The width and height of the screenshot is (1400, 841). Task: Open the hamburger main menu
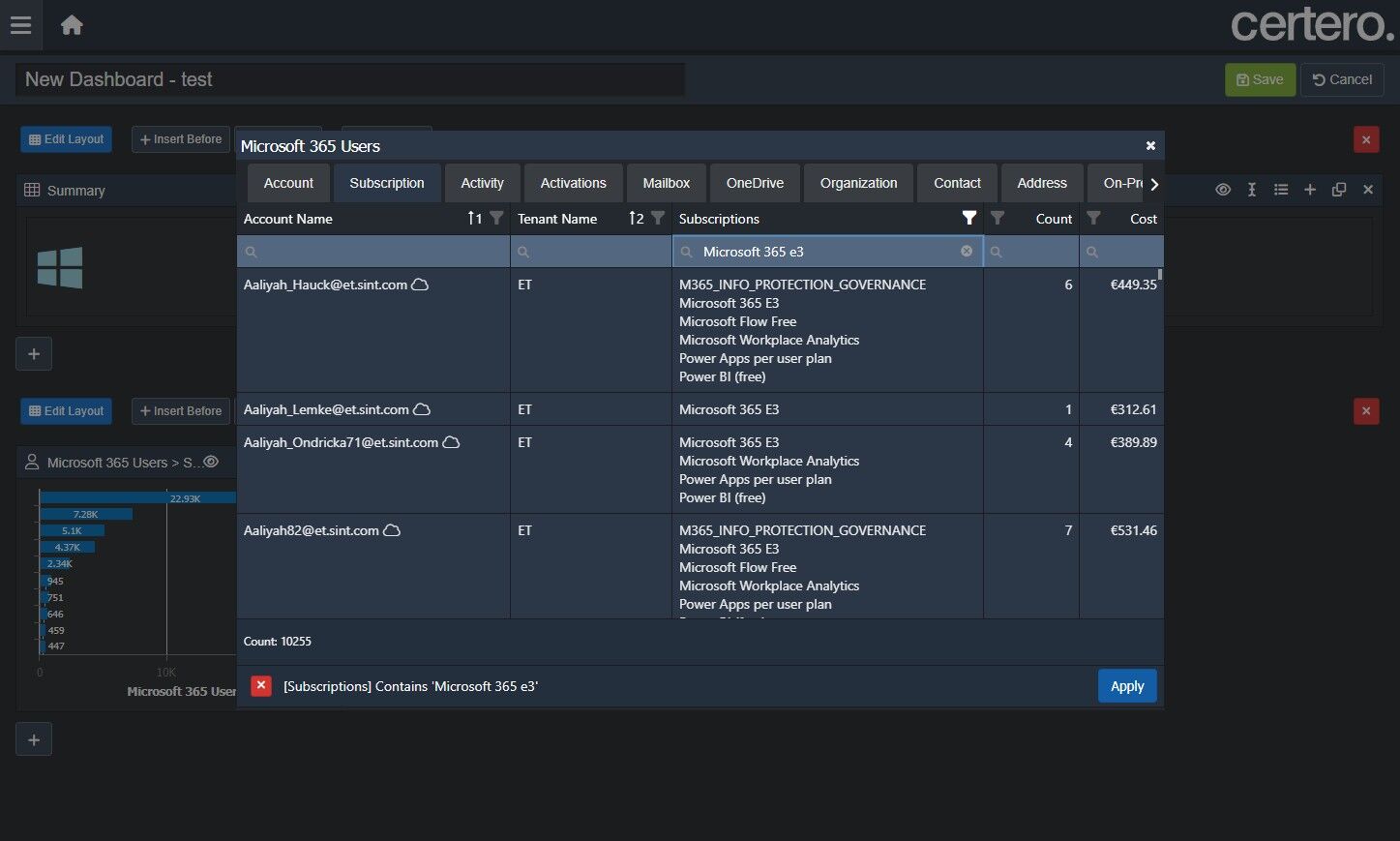[20, 25]
